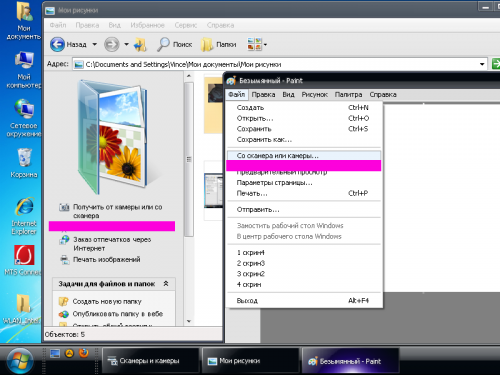Image resolution: width=500 pixels, height=375 pixels.
Task: Open recent file 3 скрин2
Action: click(304, 274)
